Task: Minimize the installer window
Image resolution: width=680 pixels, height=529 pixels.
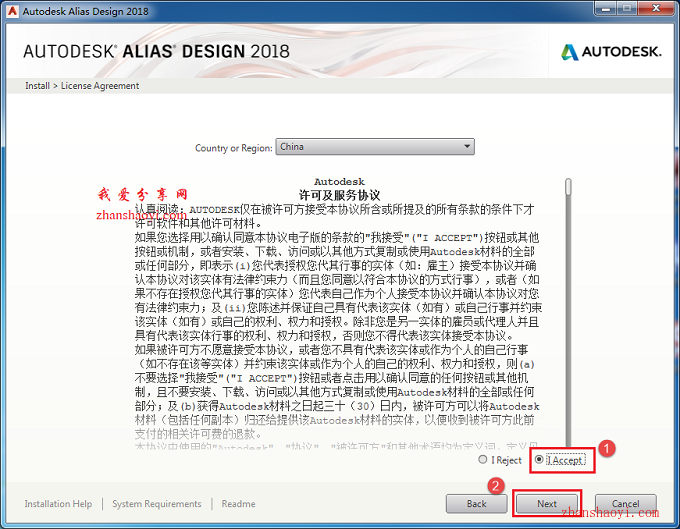Action: click(x=606, y=9)
